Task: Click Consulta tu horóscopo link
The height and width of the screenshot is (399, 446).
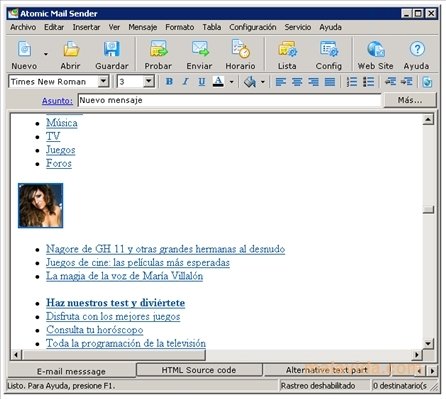Action: pos(95,330)
